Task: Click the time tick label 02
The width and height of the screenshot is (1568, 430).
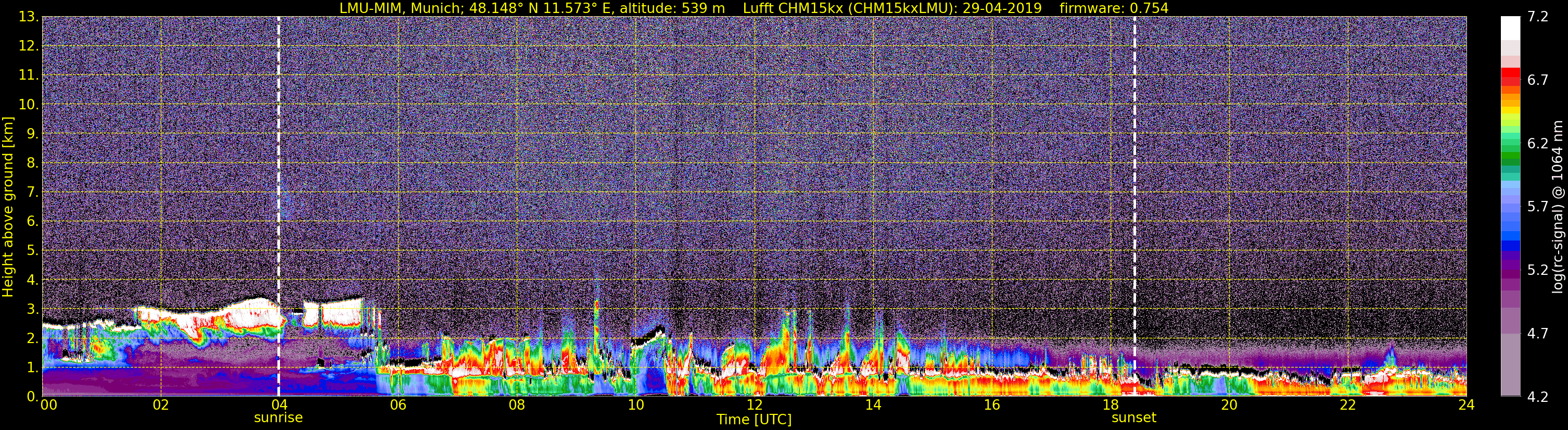Action: click(161, 406)
